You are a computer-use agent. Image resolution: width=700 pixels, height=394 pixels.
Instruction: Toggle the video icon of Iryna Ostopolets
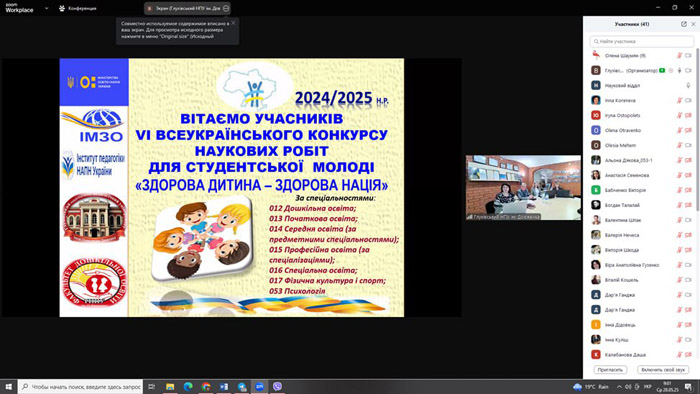[x=688, y=115]
